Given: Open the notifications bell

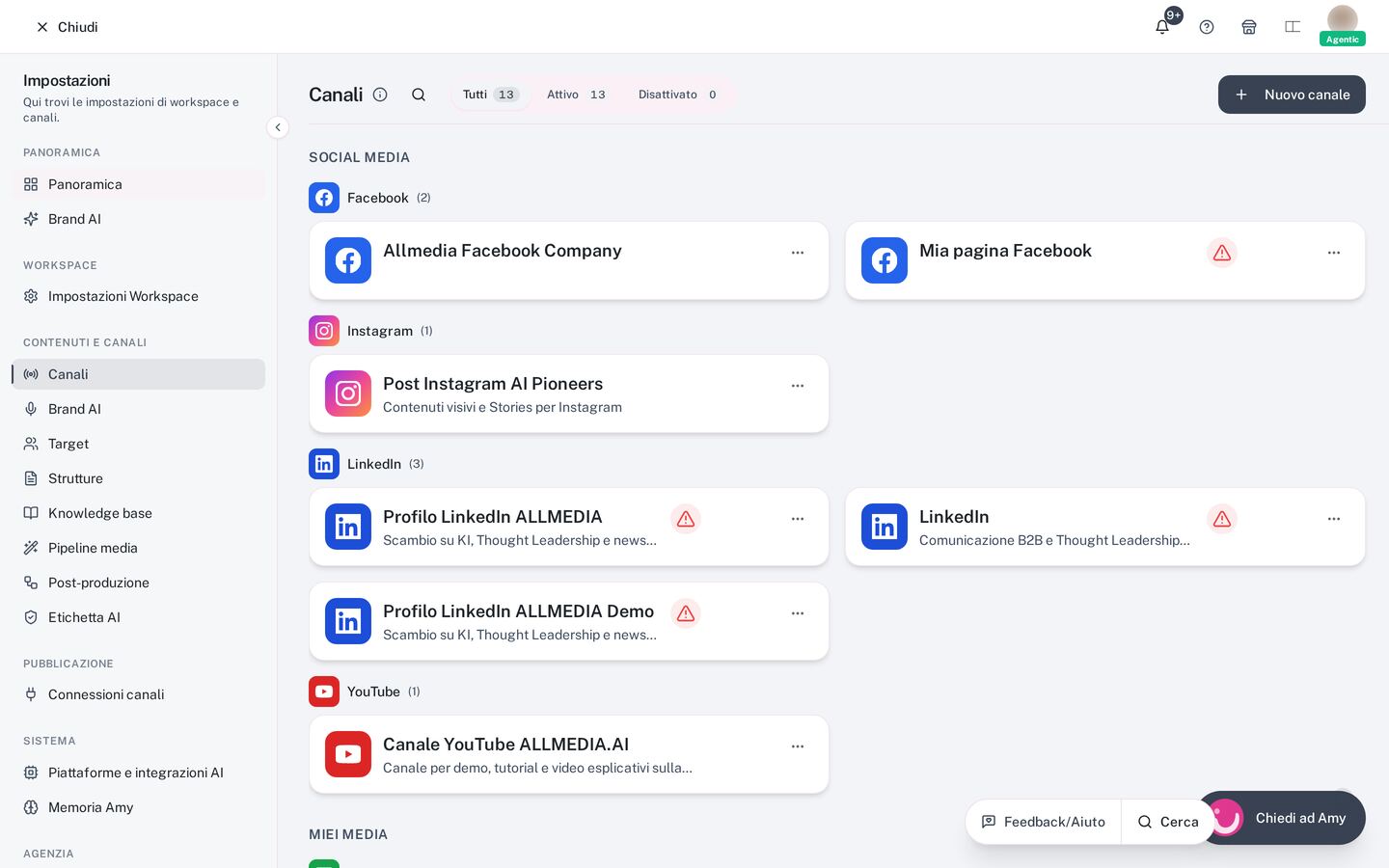Looking at the screenshot, I should 1162,27.
